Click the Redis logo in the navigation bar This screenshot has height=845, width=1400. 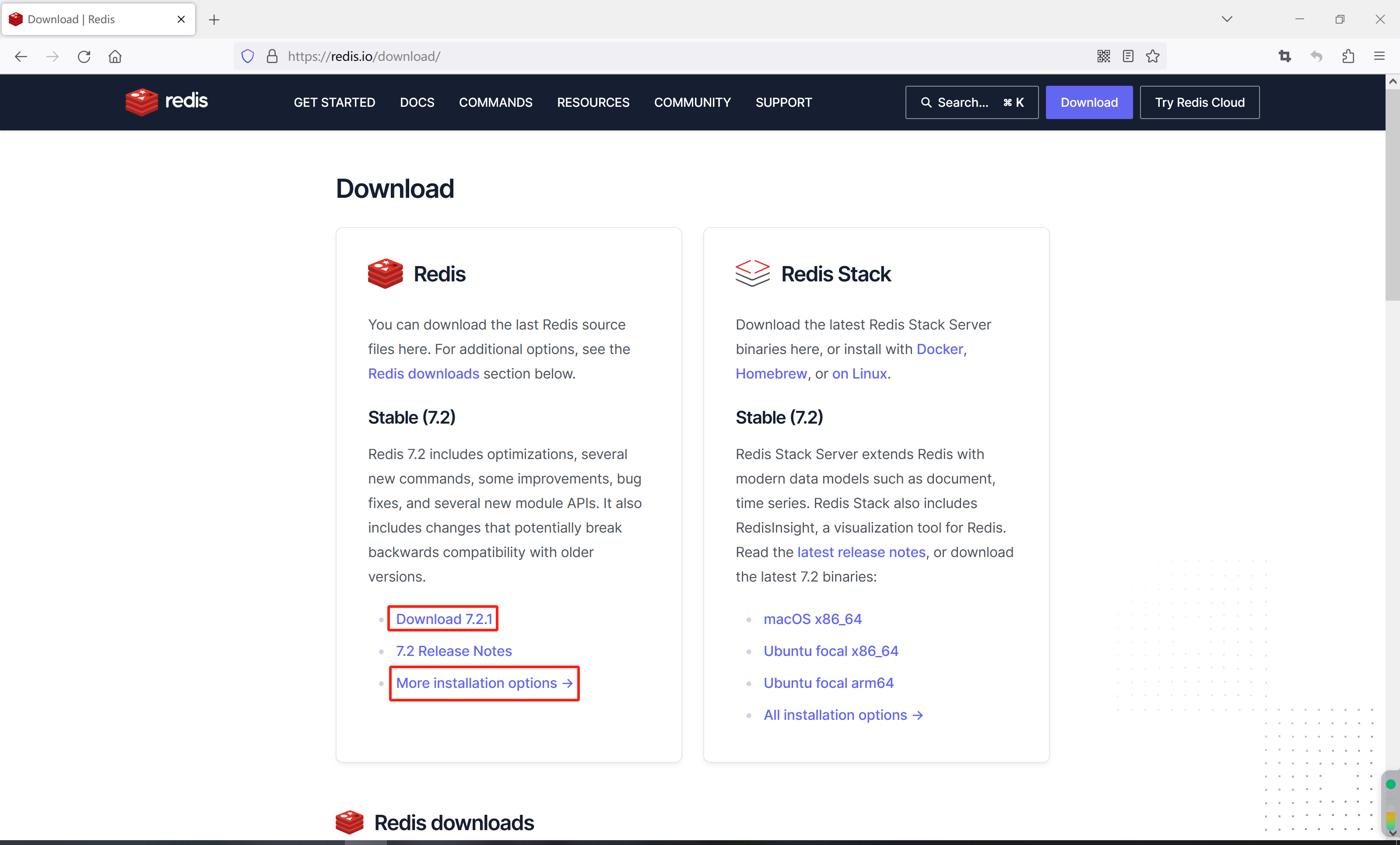pyautogui.click(x=166, y=102)
